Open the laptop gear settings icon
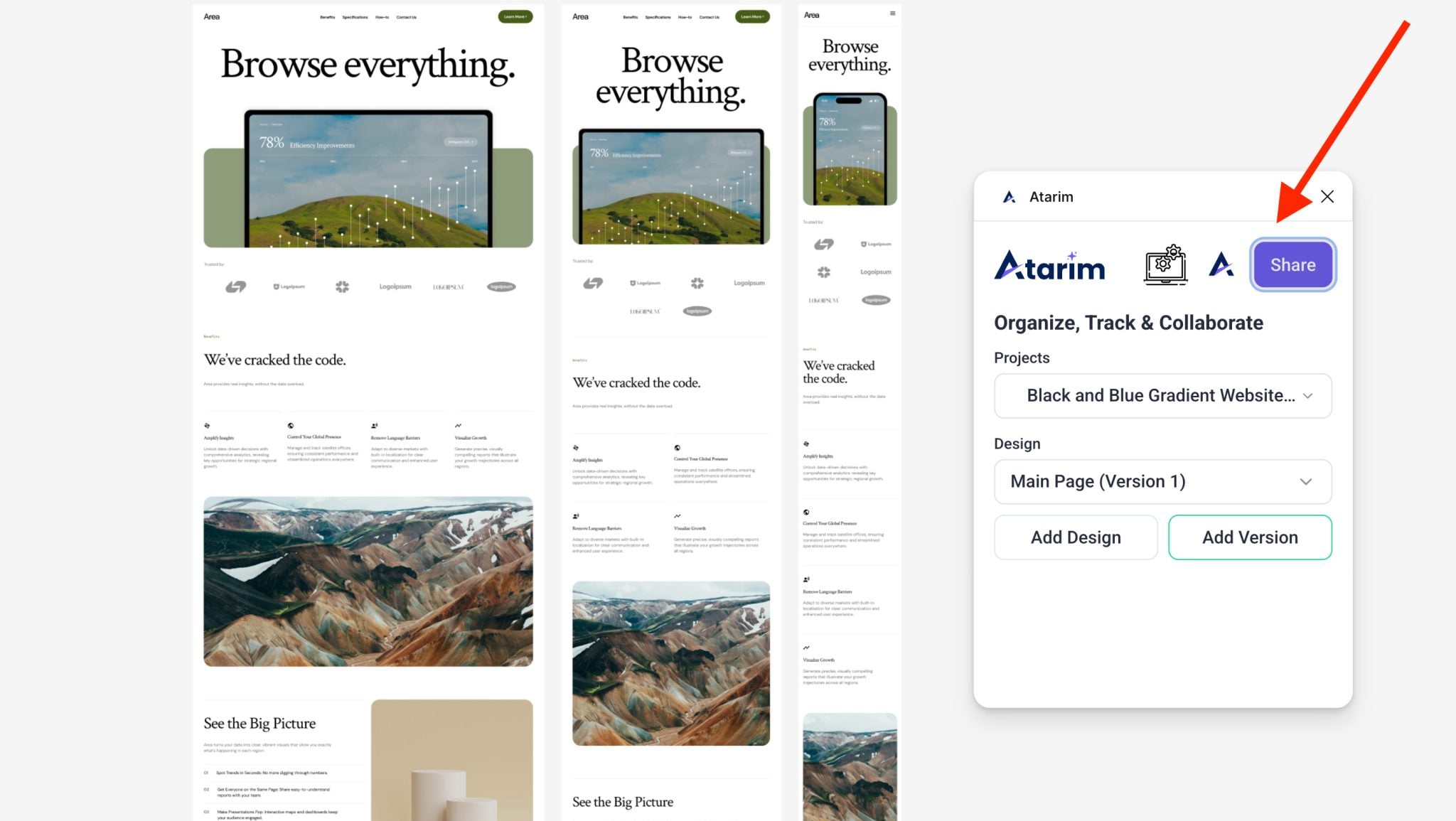The height and width of the screenshot is (821, 1456). point(1165,265)
